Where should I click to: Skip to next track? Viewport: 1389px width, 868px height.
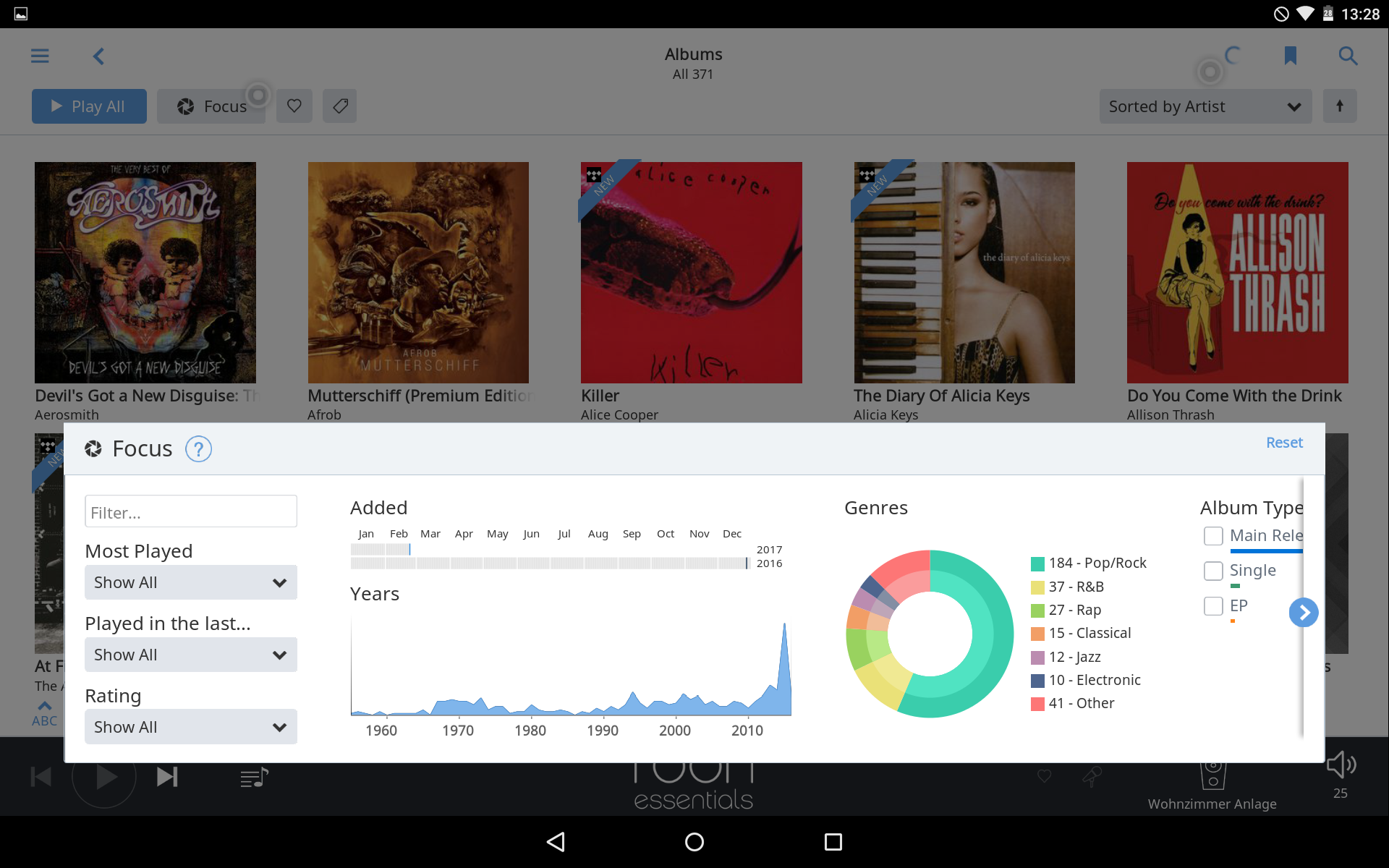[x=167, y=778]
